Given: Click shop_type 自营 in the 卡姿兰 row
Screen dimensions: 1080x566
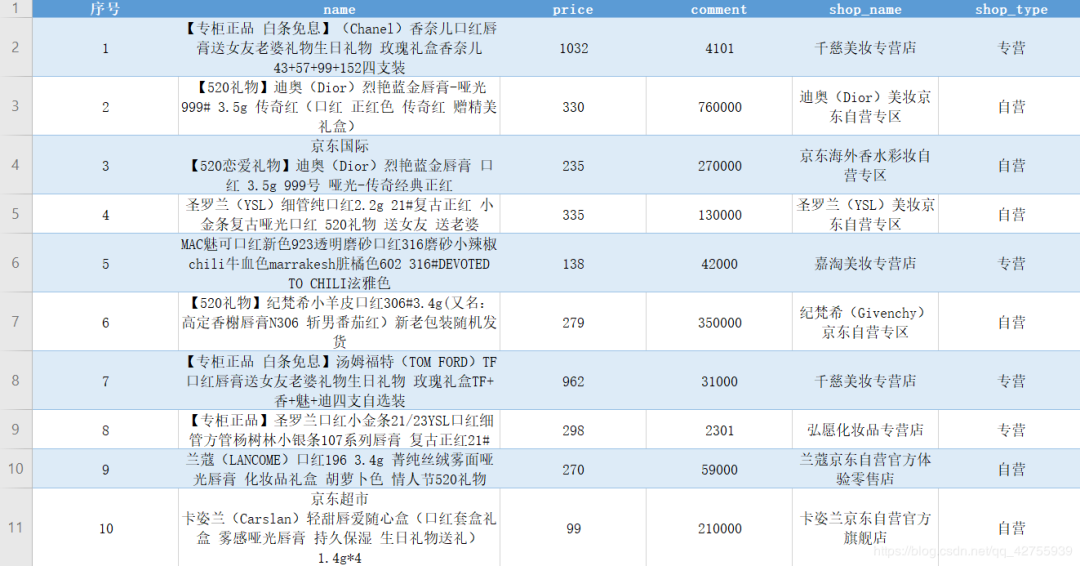Looking at the screenshot, I should click(x=1009, y=527).
